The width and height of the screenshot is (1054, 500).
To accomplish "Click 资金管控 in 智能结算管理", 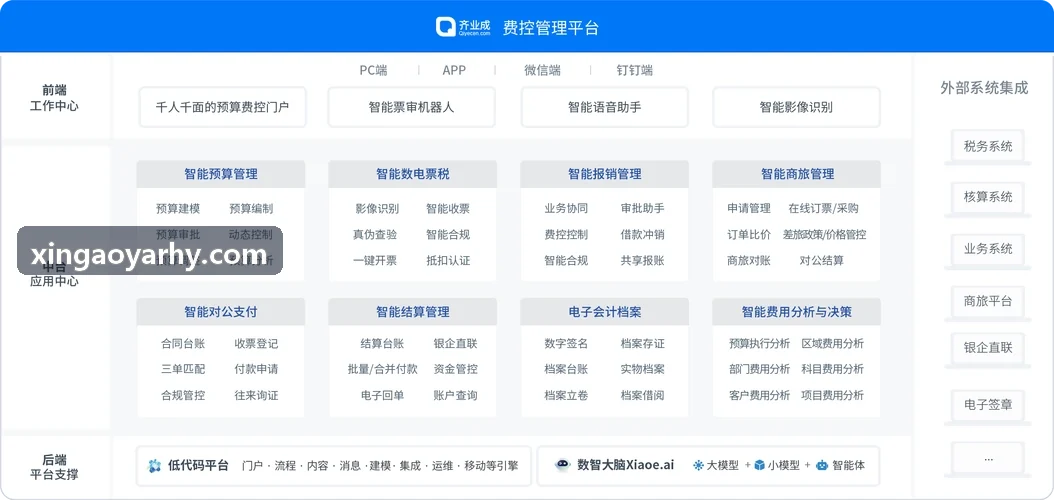I will point(456,370).
